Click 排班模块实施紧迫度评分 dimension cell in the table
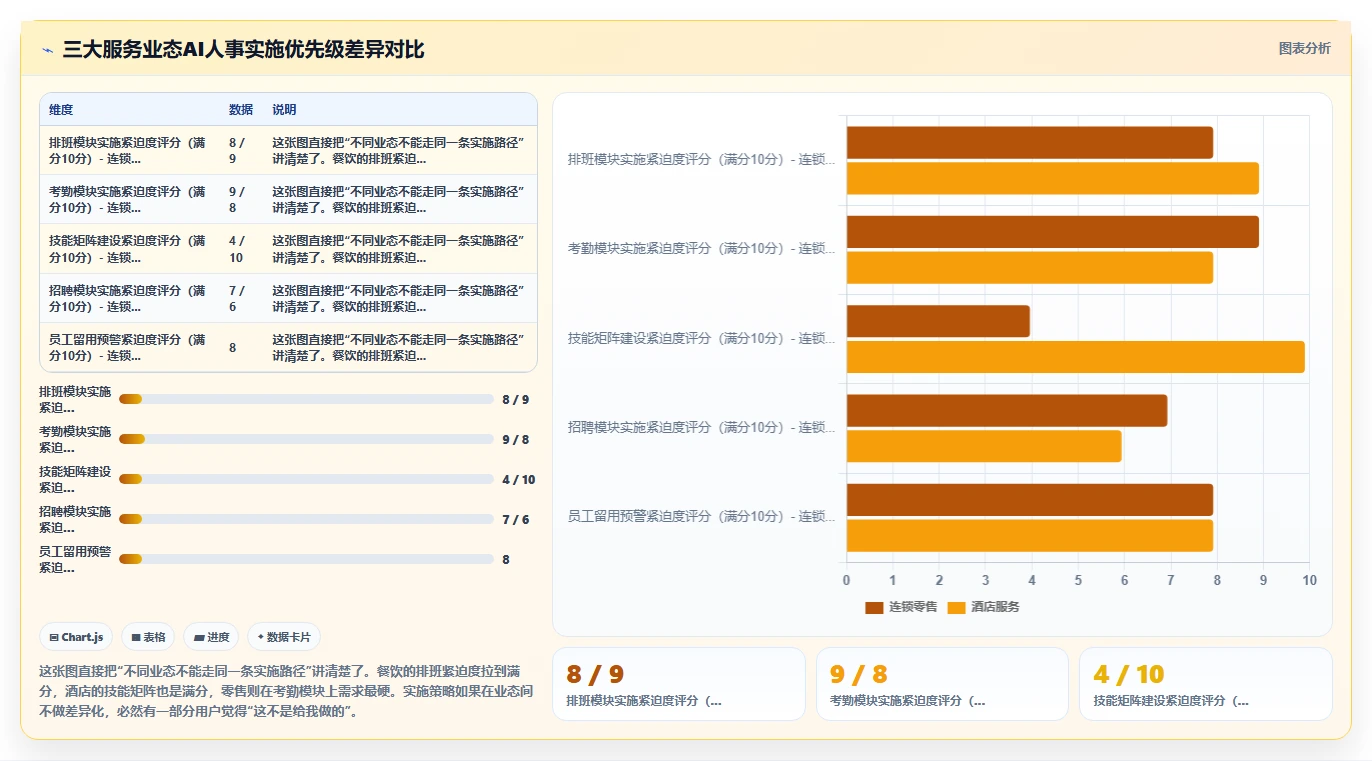1372x761 pixels. click(129, 150)
